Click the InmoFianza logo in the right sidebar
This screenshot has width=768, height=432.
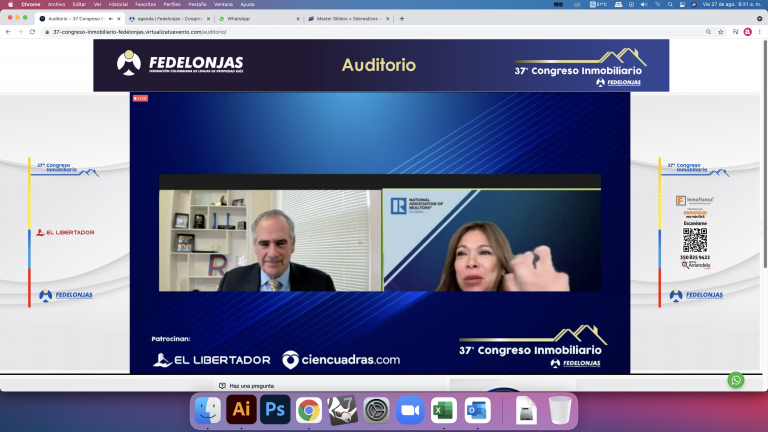[x=695, y=200]
